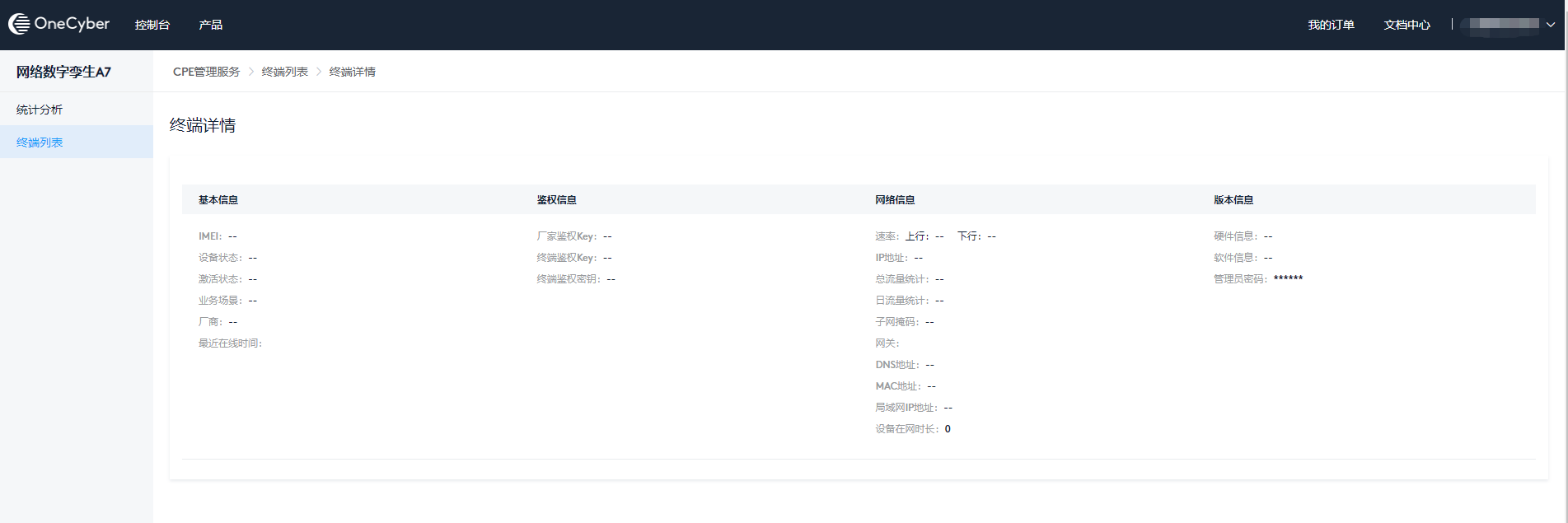
Task: Click the 设备在网时长 value 0
Action: (948, 429)
